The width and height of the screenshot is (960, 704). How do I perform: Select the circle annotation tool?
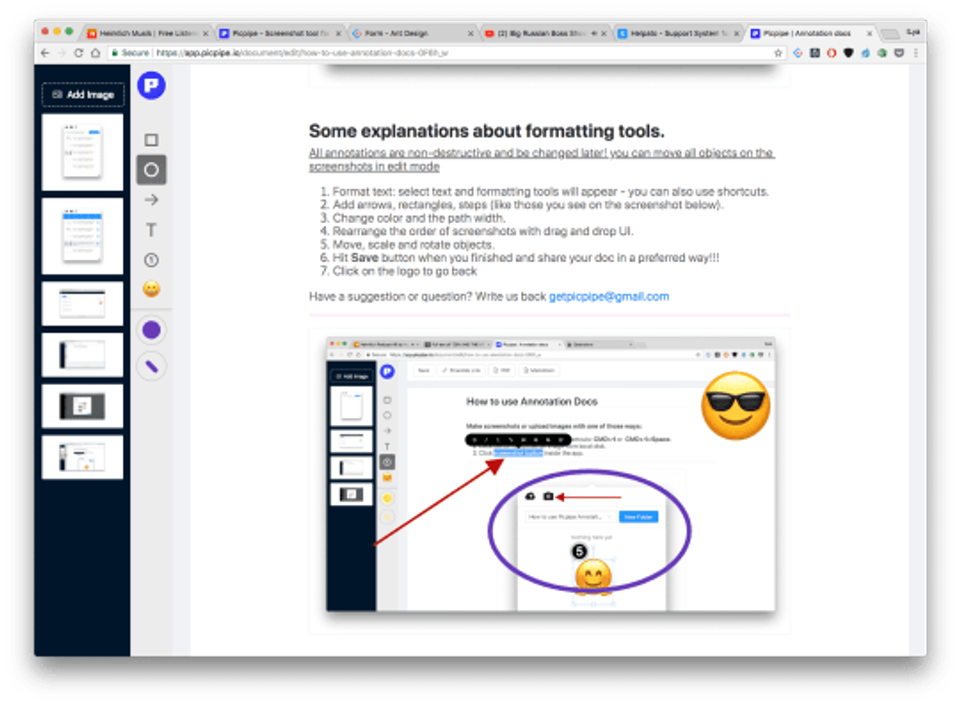click(151, 170)
